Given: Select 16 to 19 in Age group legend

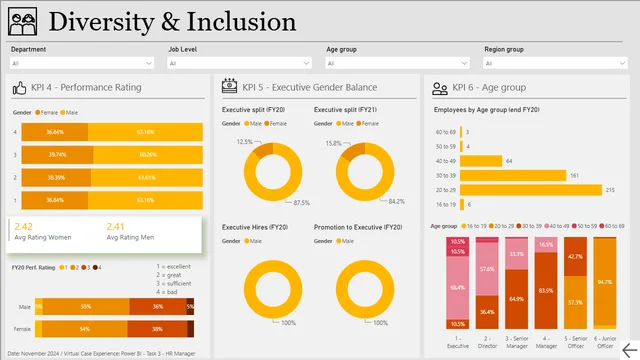Looking at the screenshot, I should click(474, 226).
